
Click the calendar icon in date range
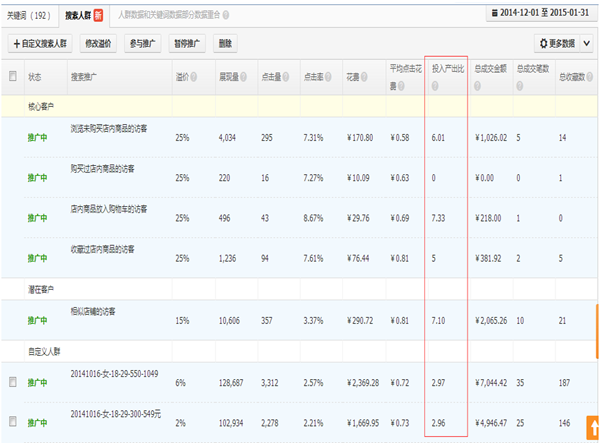tap(494, 13)
